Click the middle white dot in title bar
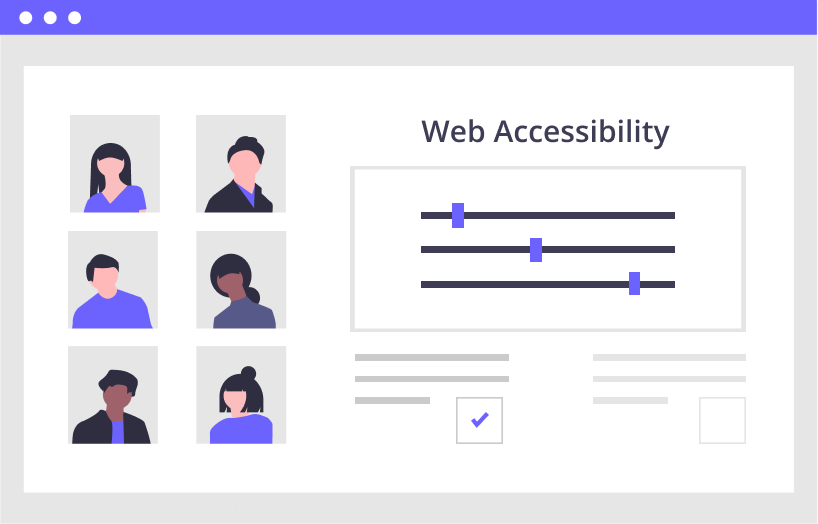The width and height of the screenshot is (818, 524). click(50, 18)
